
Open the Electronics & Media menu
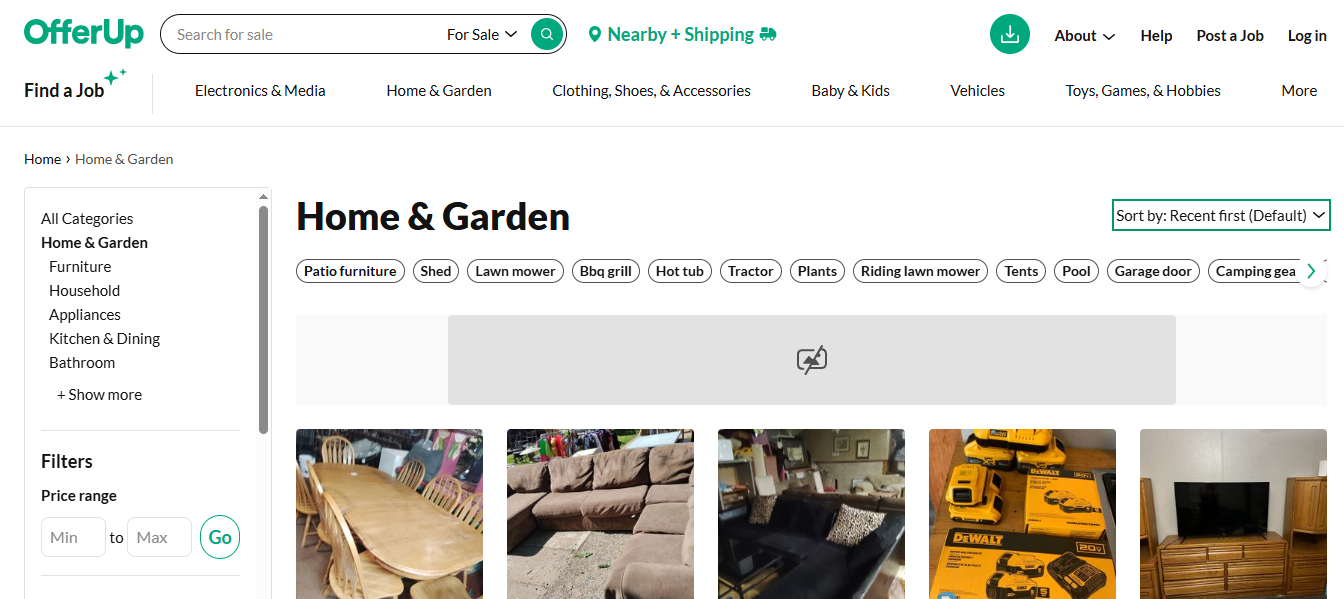point(260,90)
